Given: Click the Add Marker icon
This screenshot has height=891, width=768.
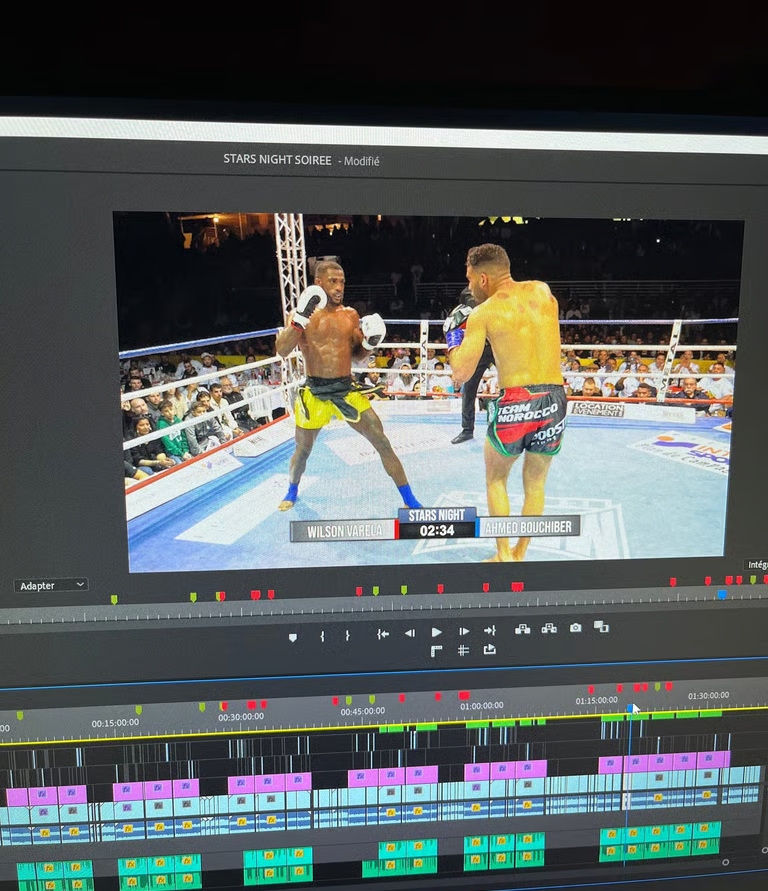Looking at the screenshot, I should [x=292, y=636].
